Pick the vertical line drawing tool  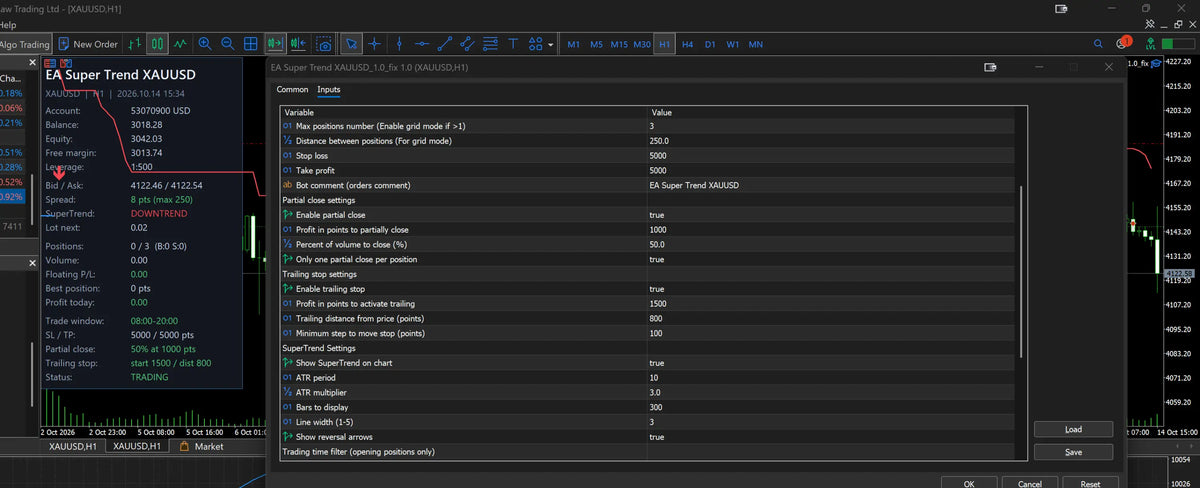399,44
